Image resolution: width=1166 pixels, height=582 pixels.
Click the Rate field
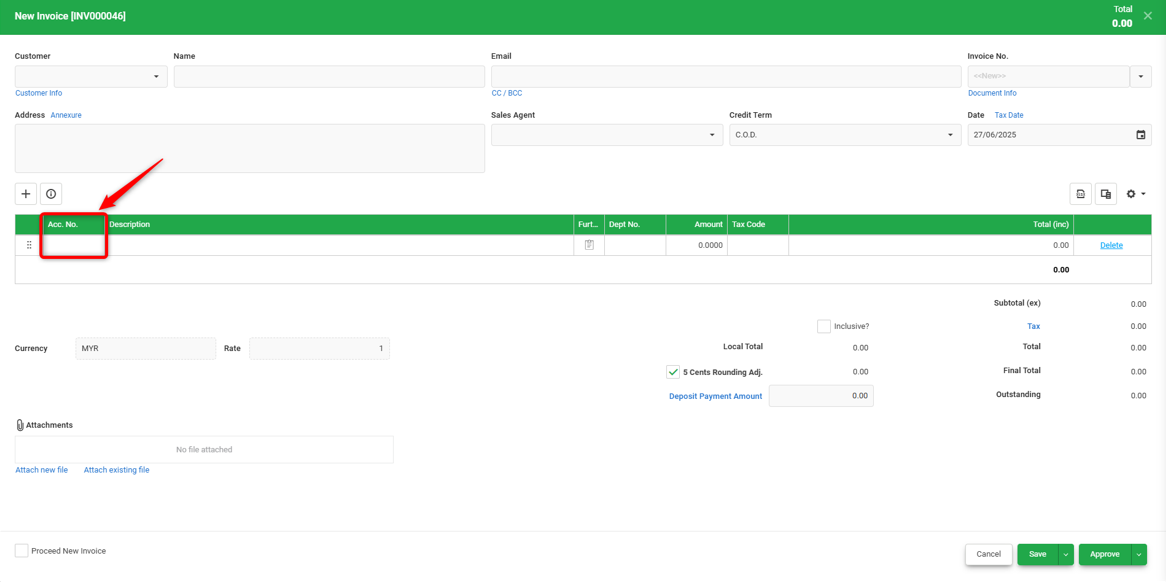(319, 349)
